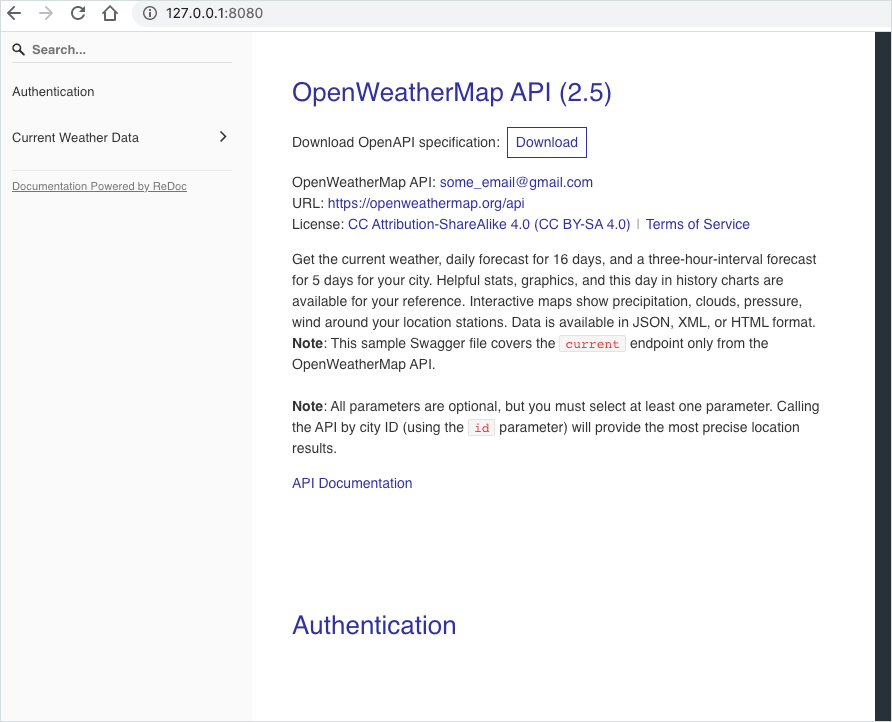This screenshot has height=722, width=892.
Task: Open the Documentation Powered by ReDoc link
Action: point(98,186)
